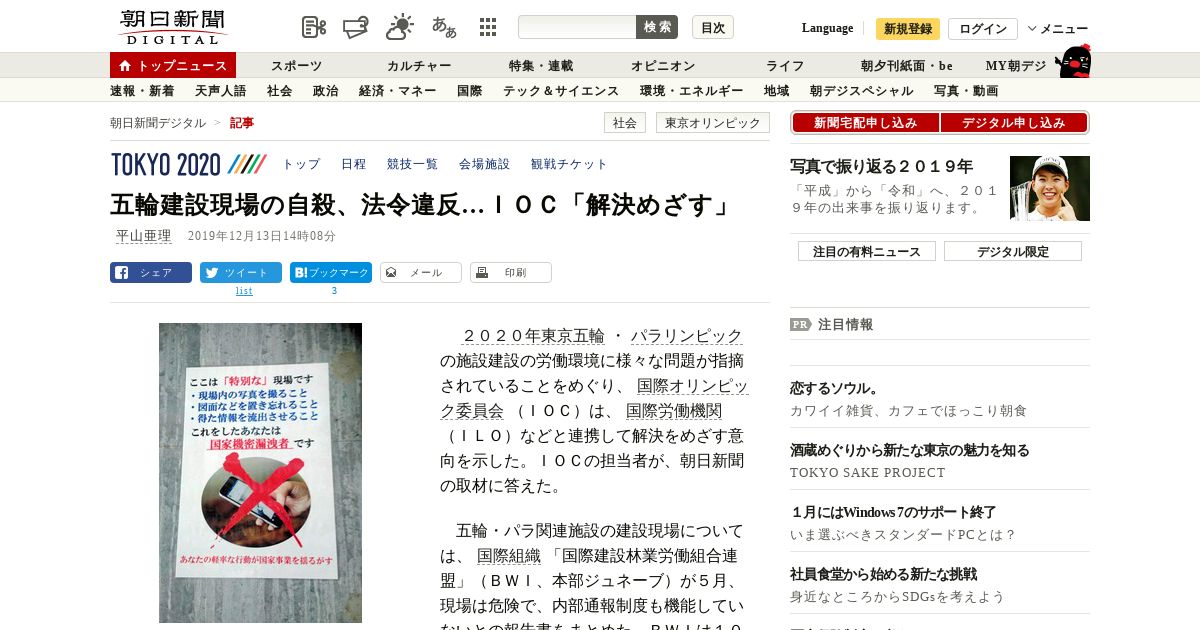Open 写真で振り返る２０１９年 headline

[x=881, y=166]
